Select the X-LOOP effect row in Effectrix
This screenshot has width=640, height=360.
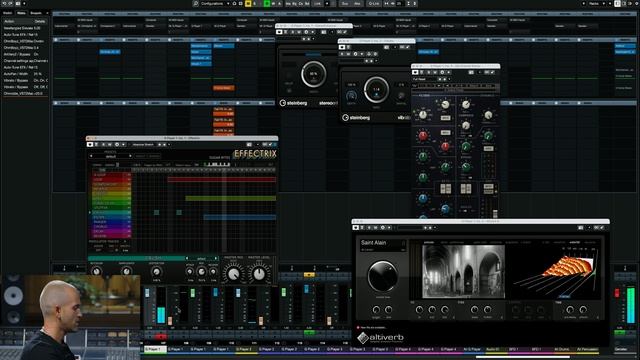111,175
